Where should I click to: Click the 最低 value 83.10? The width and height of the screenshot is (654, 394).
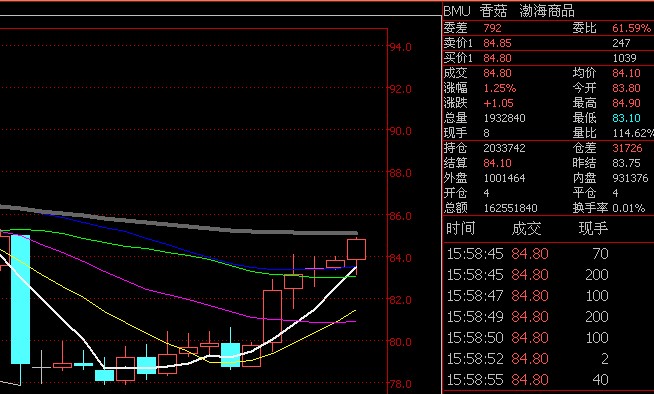coord(626,118)
